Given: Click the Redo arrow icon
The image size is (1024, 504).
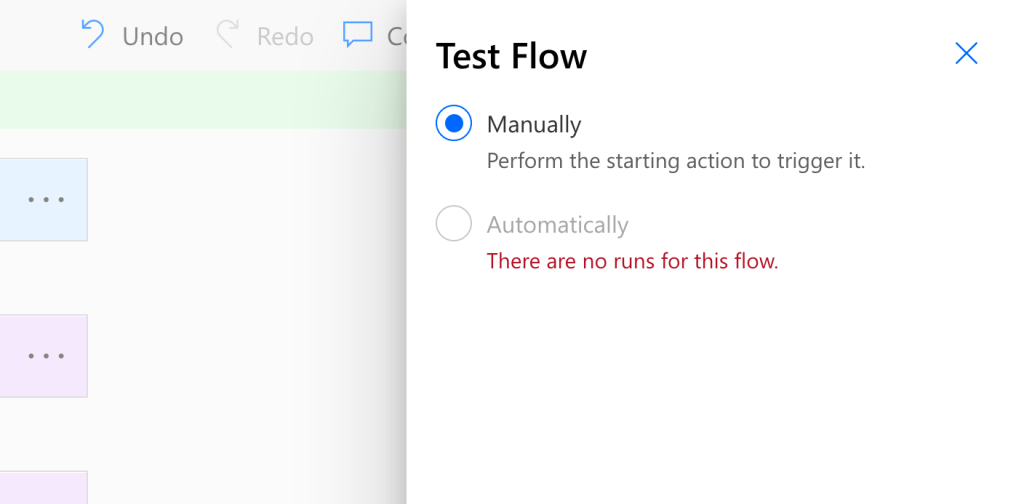Looking at the screenshot, I should 228,36.
